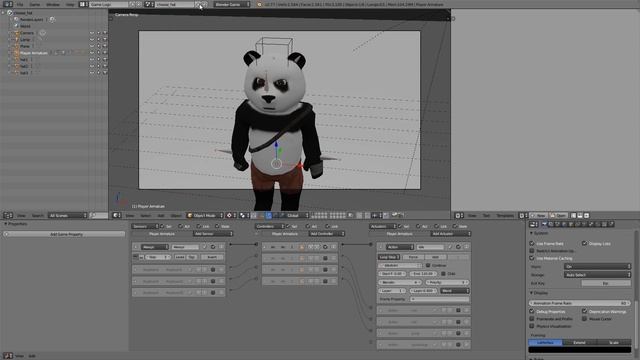Open the Blender Game render engine dropdown
Viewport: 640px width, 360px height.
[231, 4]
